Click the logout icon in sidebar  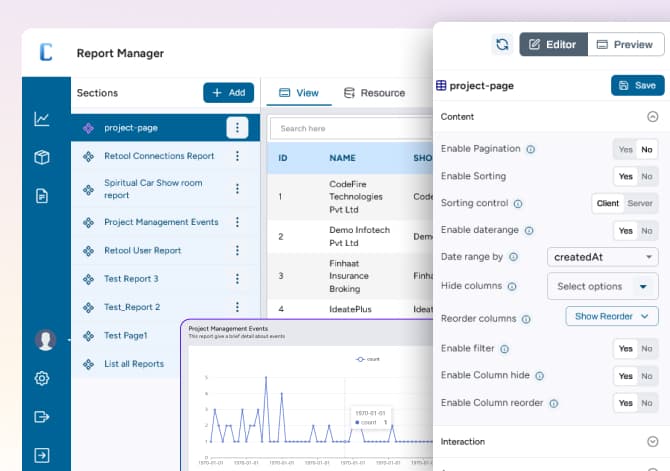coord(41,416)
